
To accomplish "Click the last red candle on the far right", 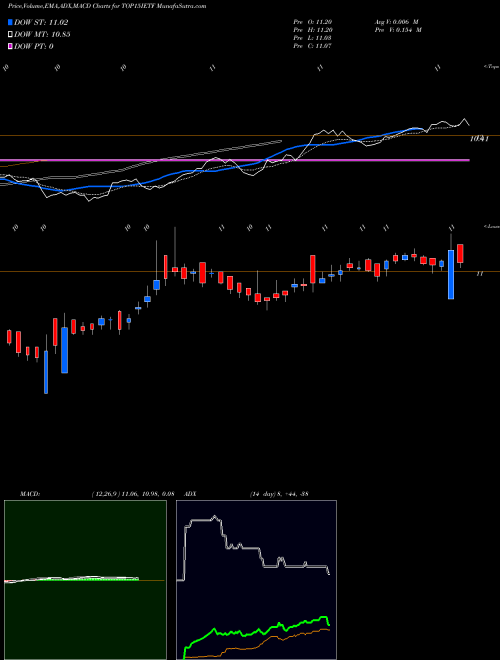I will pos(460,253).
